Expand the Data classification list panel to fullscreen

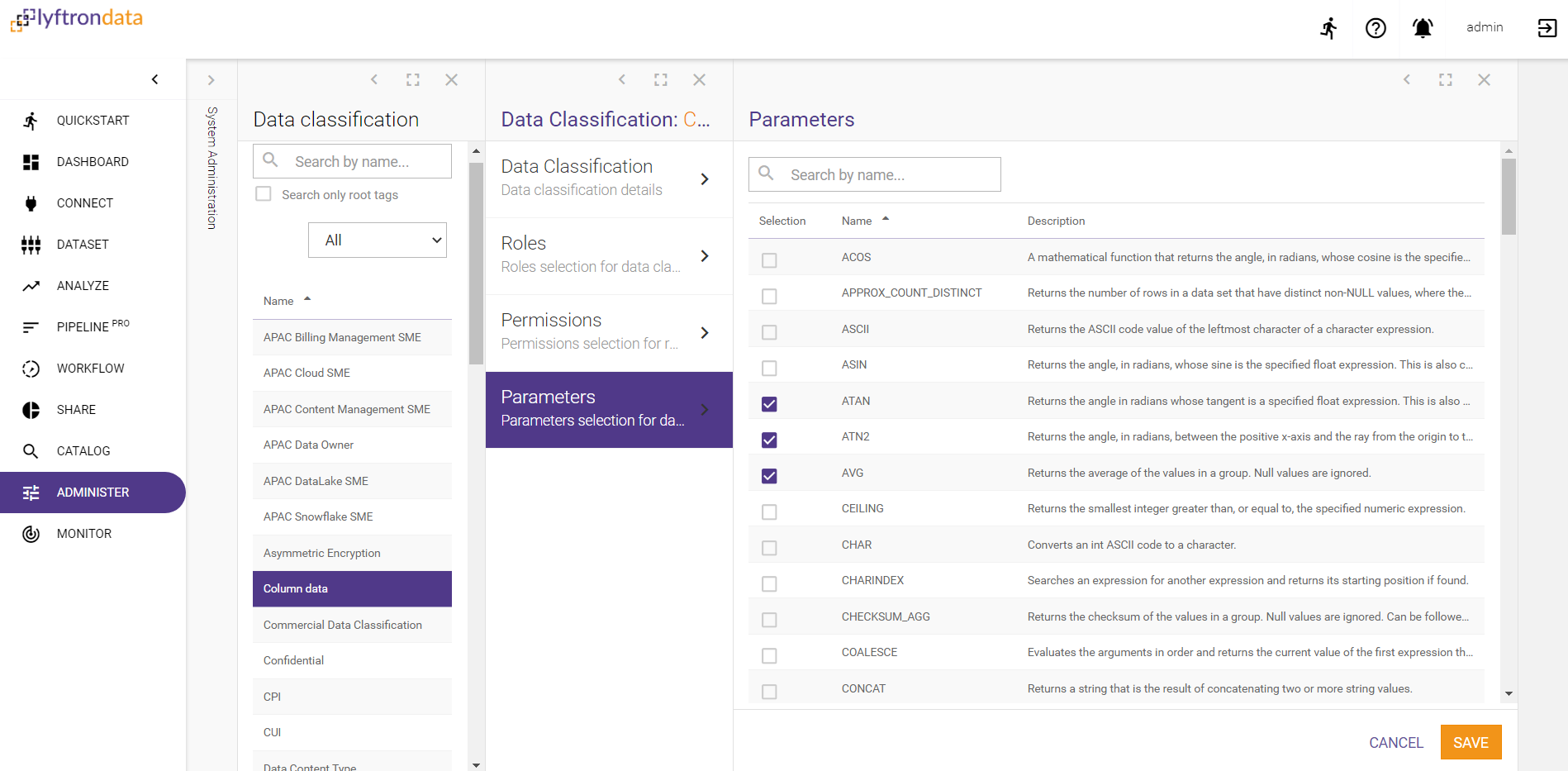click(x=413, y=79)
